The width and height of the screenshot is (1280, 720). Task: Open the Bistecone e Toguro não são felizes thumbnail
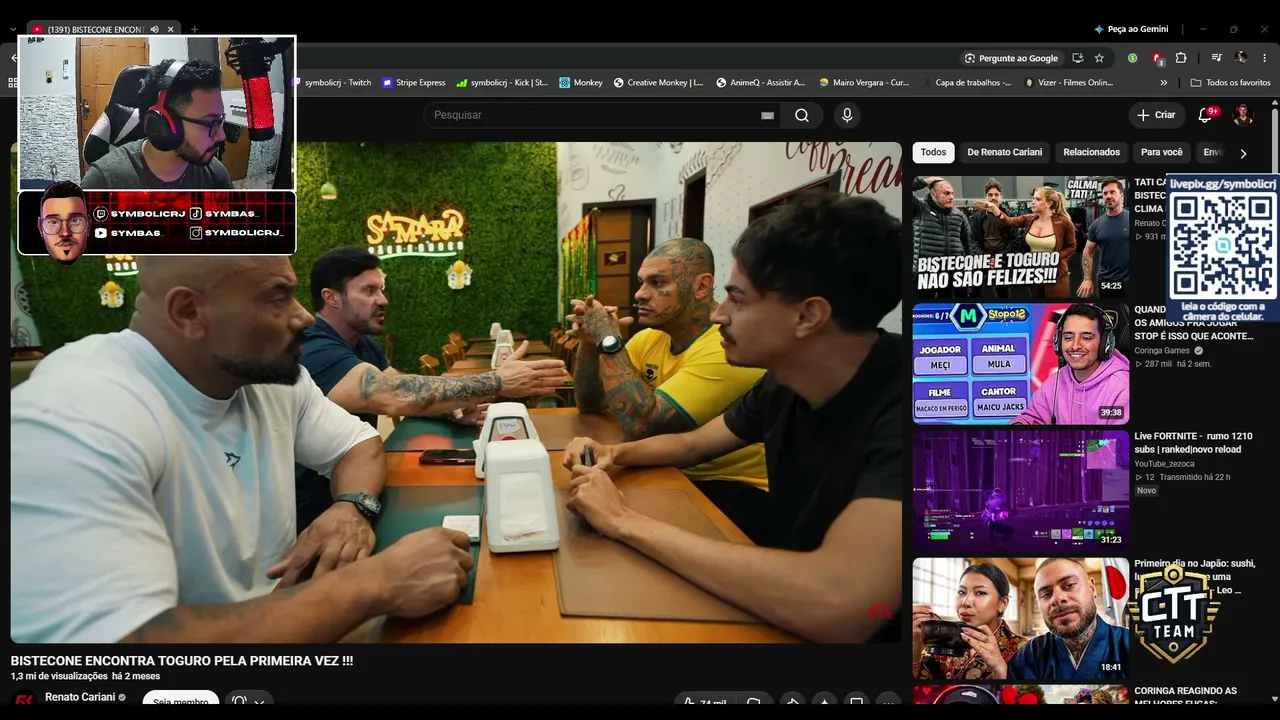point(1020,238)
